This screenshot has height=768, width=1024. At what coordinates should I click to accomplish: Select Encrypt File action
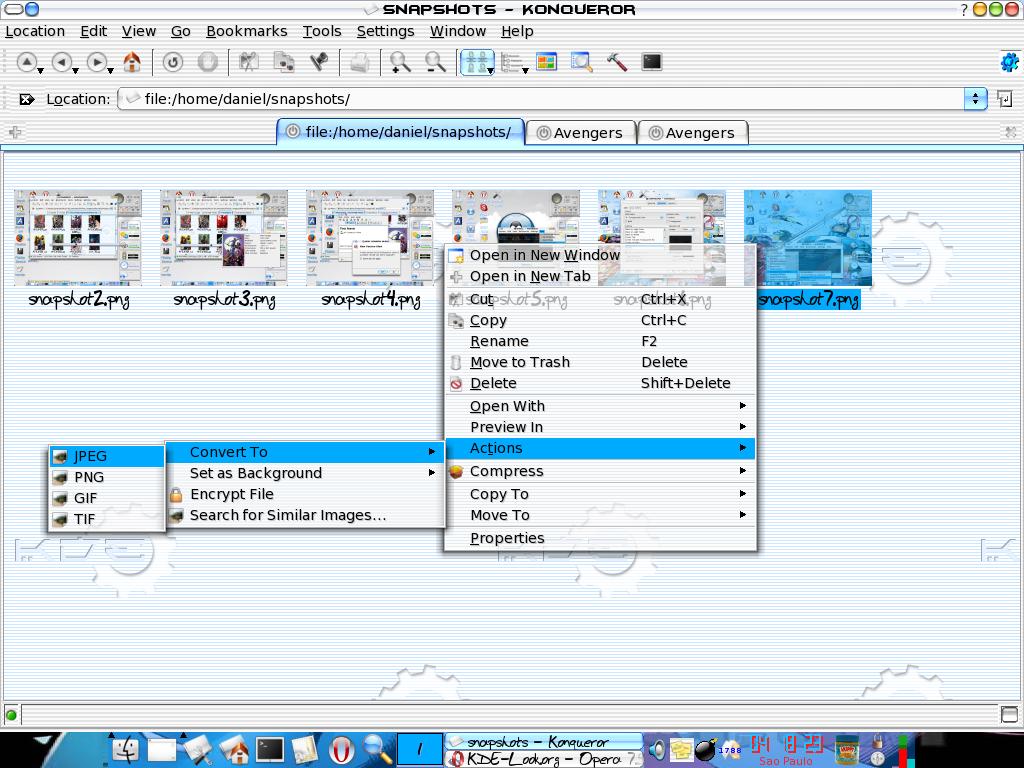pyautogui.click(x=305, y=494)
